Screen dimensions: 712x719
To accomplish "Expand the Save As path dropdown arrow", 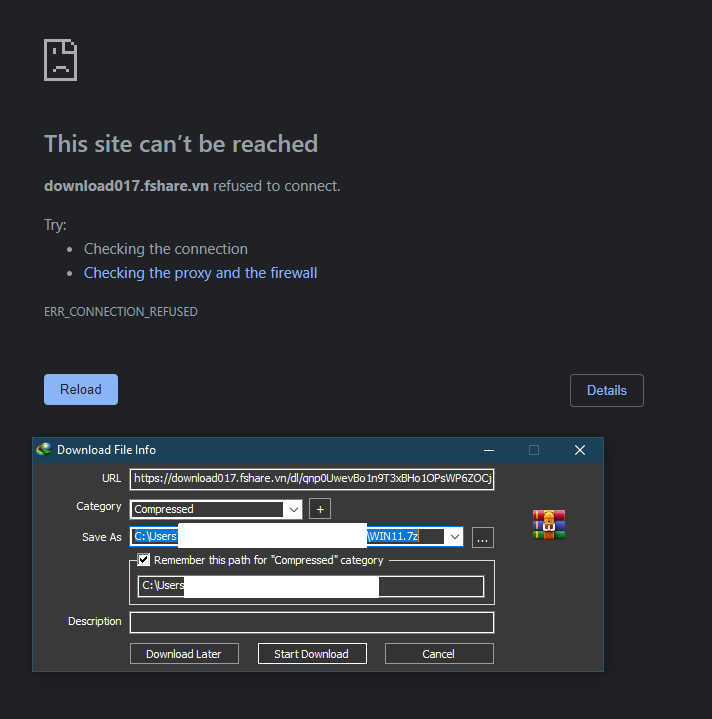I will pyautogui.click(x=454, y=536).
